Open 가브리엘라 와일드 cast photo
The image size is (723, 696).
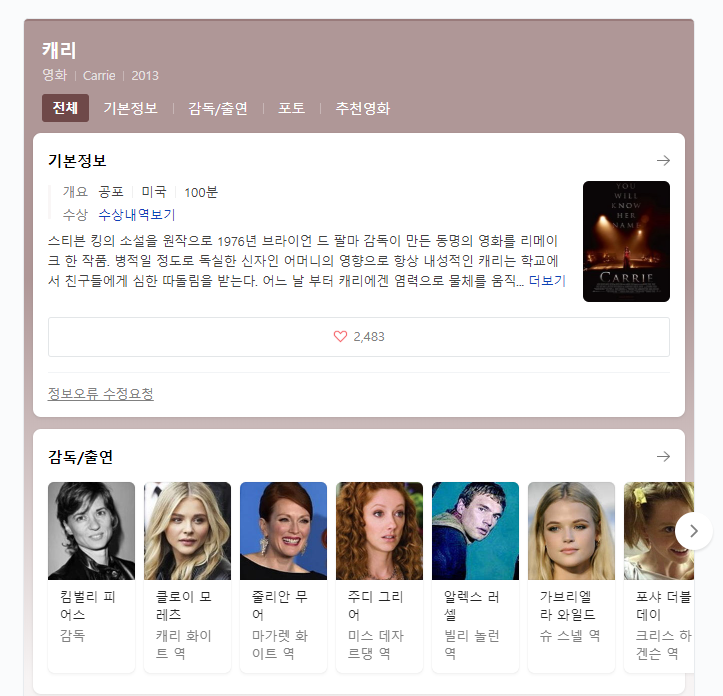coord(571,531)
